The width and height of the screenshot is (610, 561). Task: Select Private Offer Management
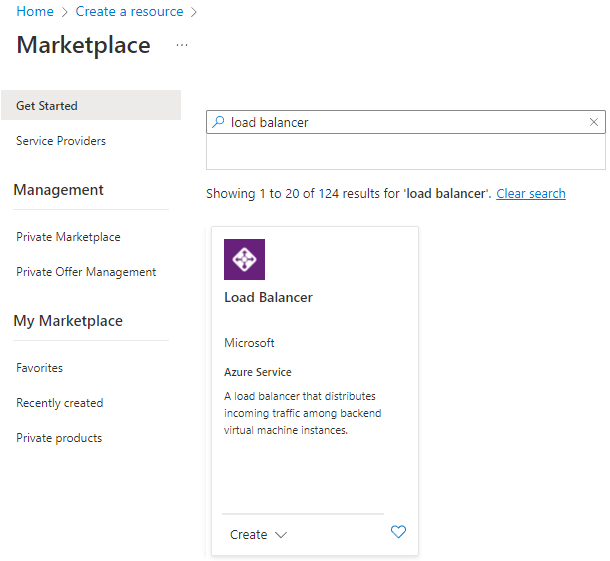[x=86, y=272]
